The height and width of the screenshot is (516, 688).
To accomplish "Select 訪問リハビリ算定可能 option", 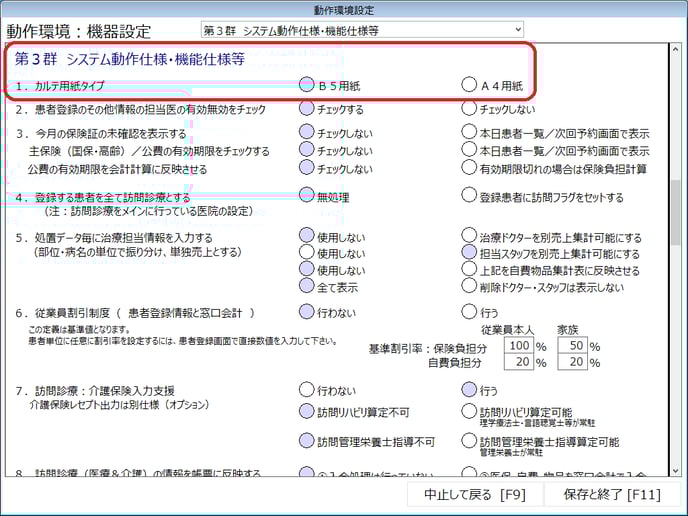I will [469, 411].
